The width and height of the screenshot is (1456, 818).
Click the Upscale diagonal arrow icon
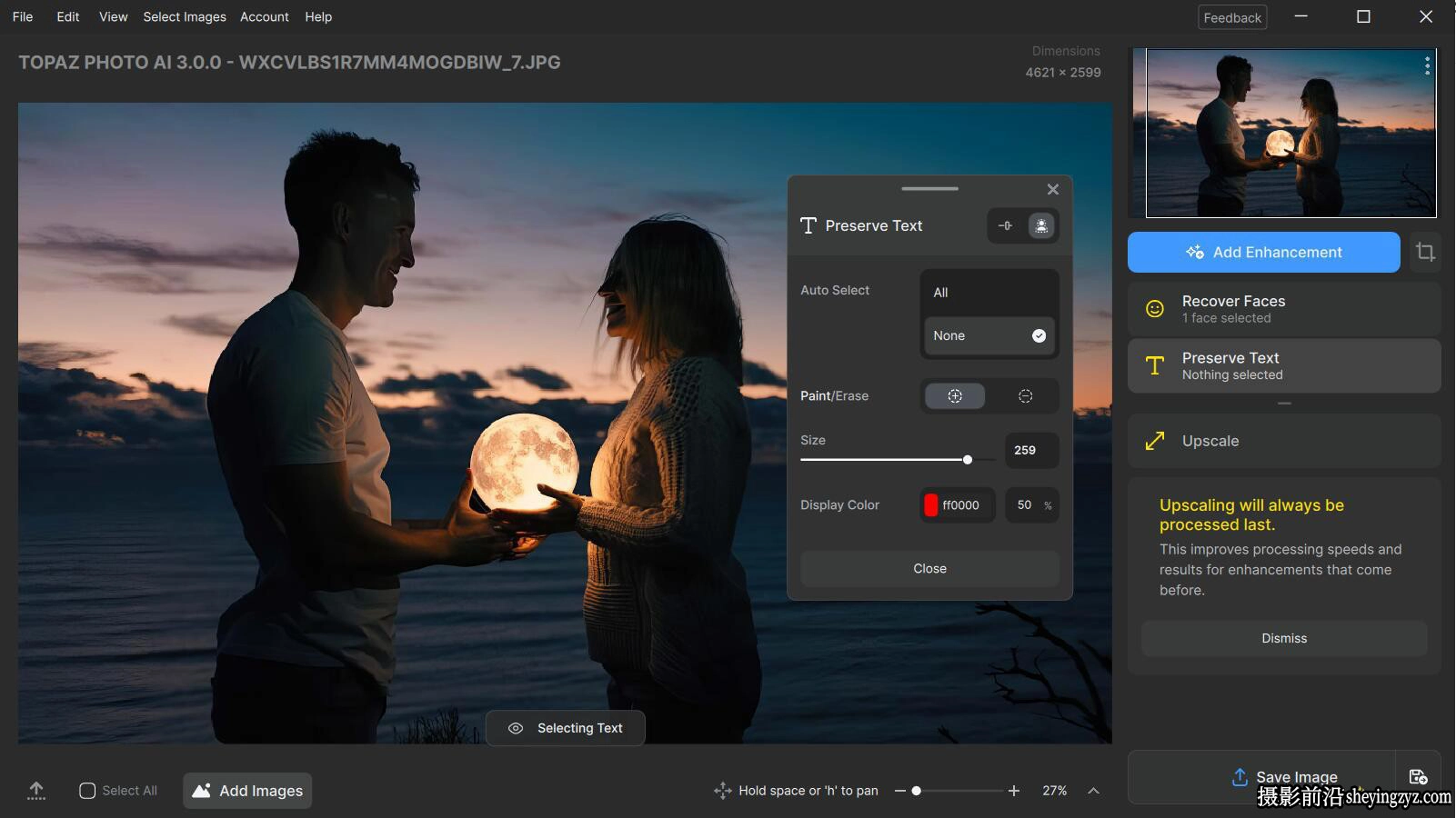(x=1154, y=441)
